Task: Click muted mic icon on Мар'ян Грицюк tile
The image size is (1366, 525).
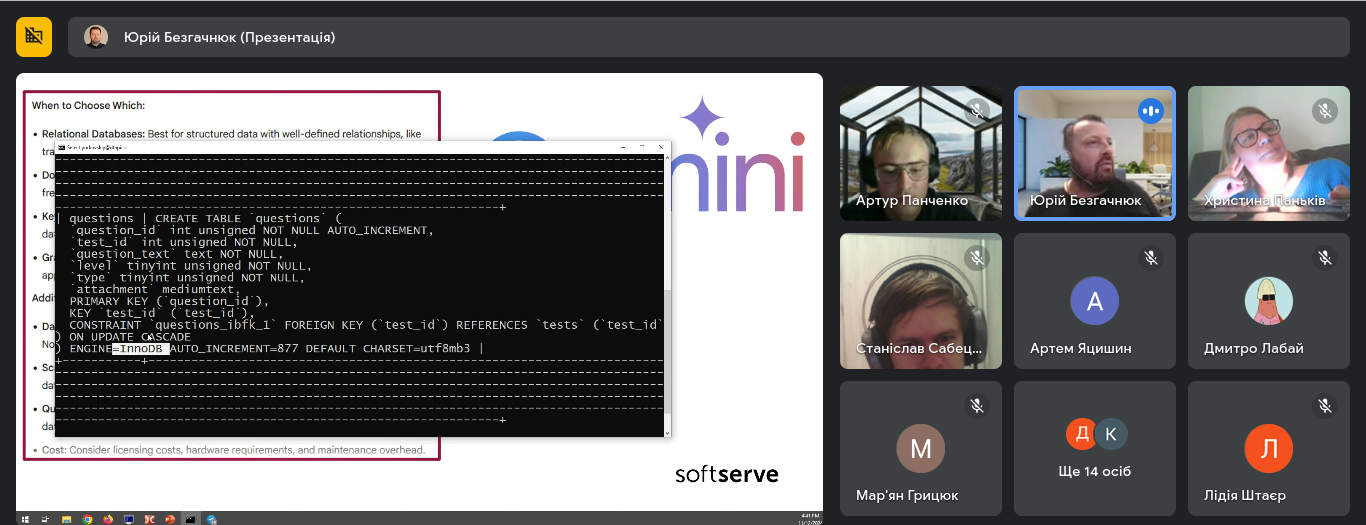Action: point(977,405)
